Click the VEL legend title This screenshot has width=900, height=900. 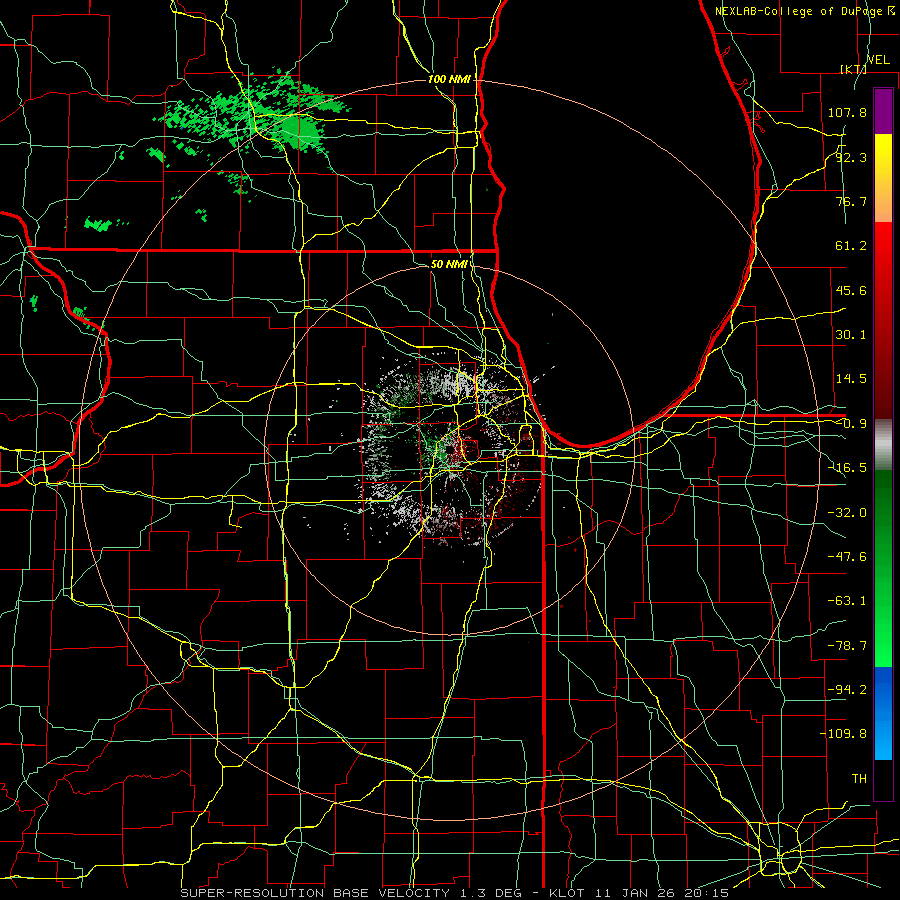click(x=878, y=60)
